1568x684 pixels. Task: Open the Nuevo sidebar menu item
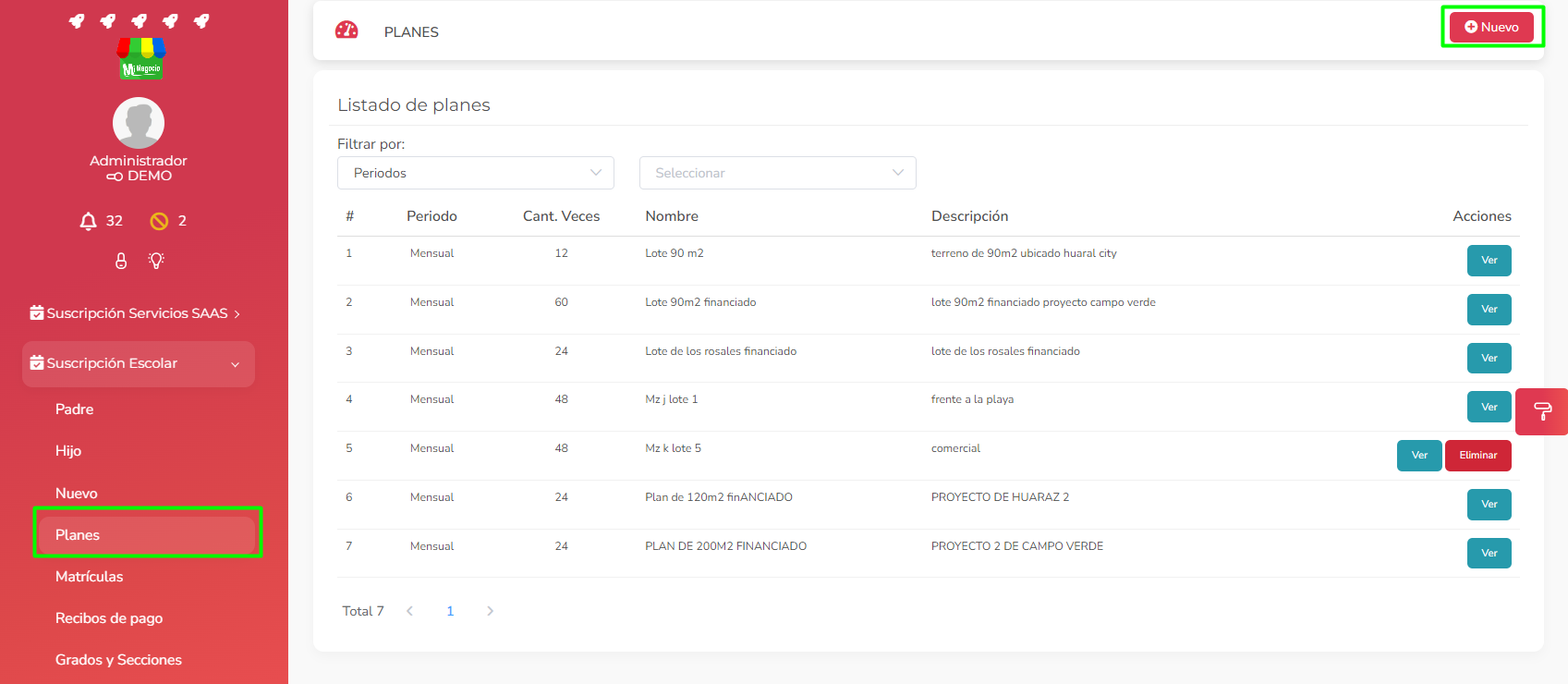76,494
